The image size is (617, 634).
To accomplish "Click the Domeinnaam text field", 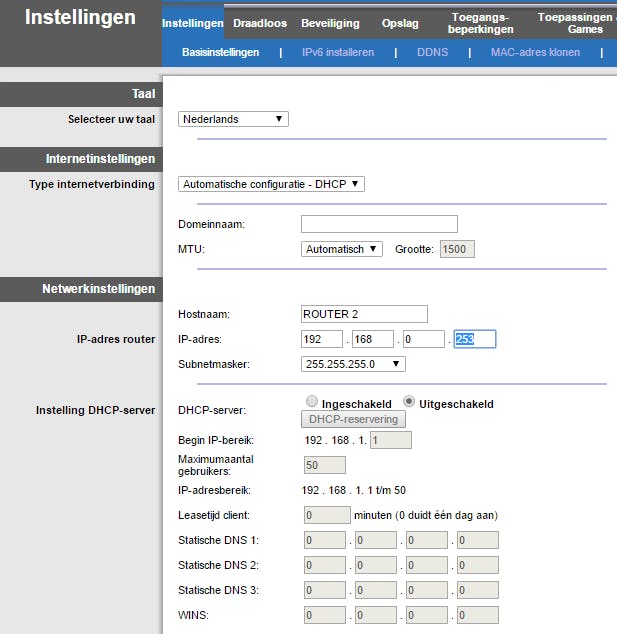I will tap(379, 224).
